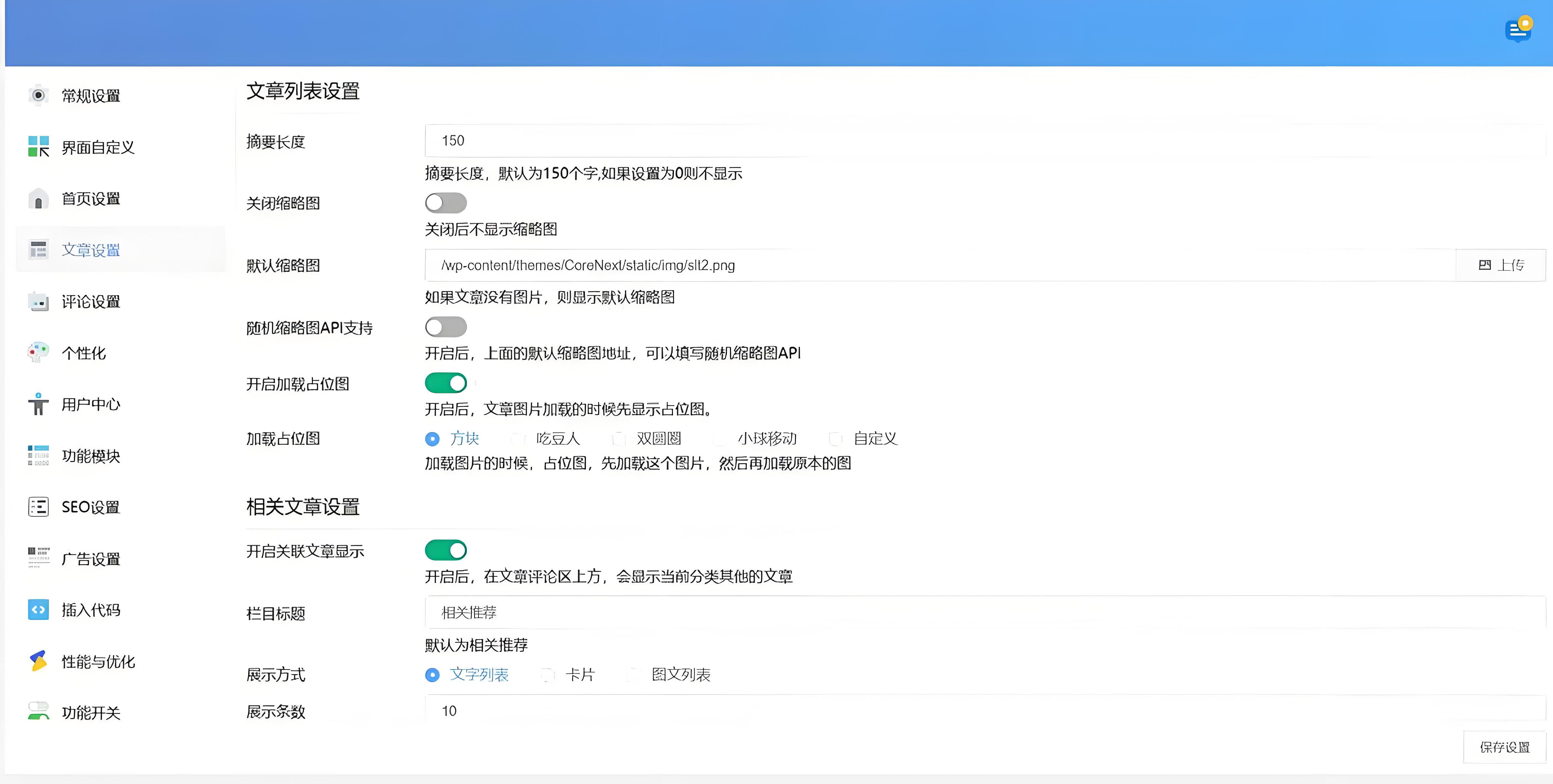Open 性能与优化 menu label
The width and height of the screenshot is (1553, 784).
point(98,662)
